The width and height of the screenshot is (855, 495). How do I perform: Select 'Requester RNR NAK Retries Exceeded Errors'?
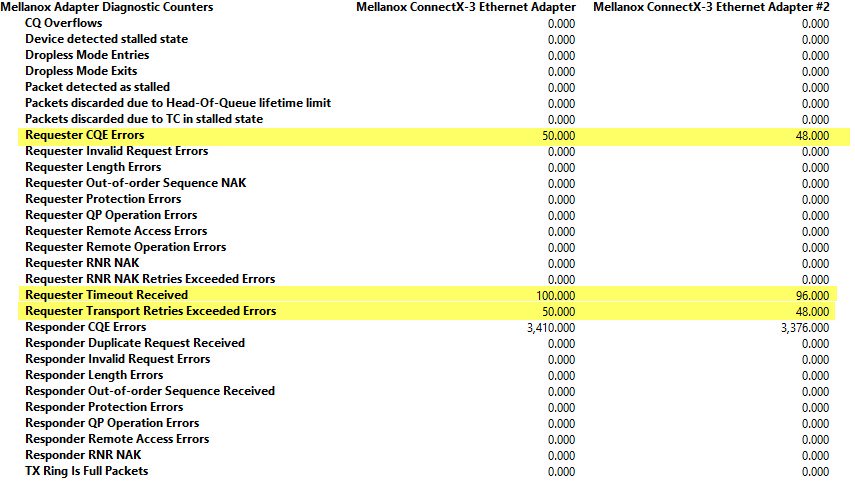(x=150, y=279)
